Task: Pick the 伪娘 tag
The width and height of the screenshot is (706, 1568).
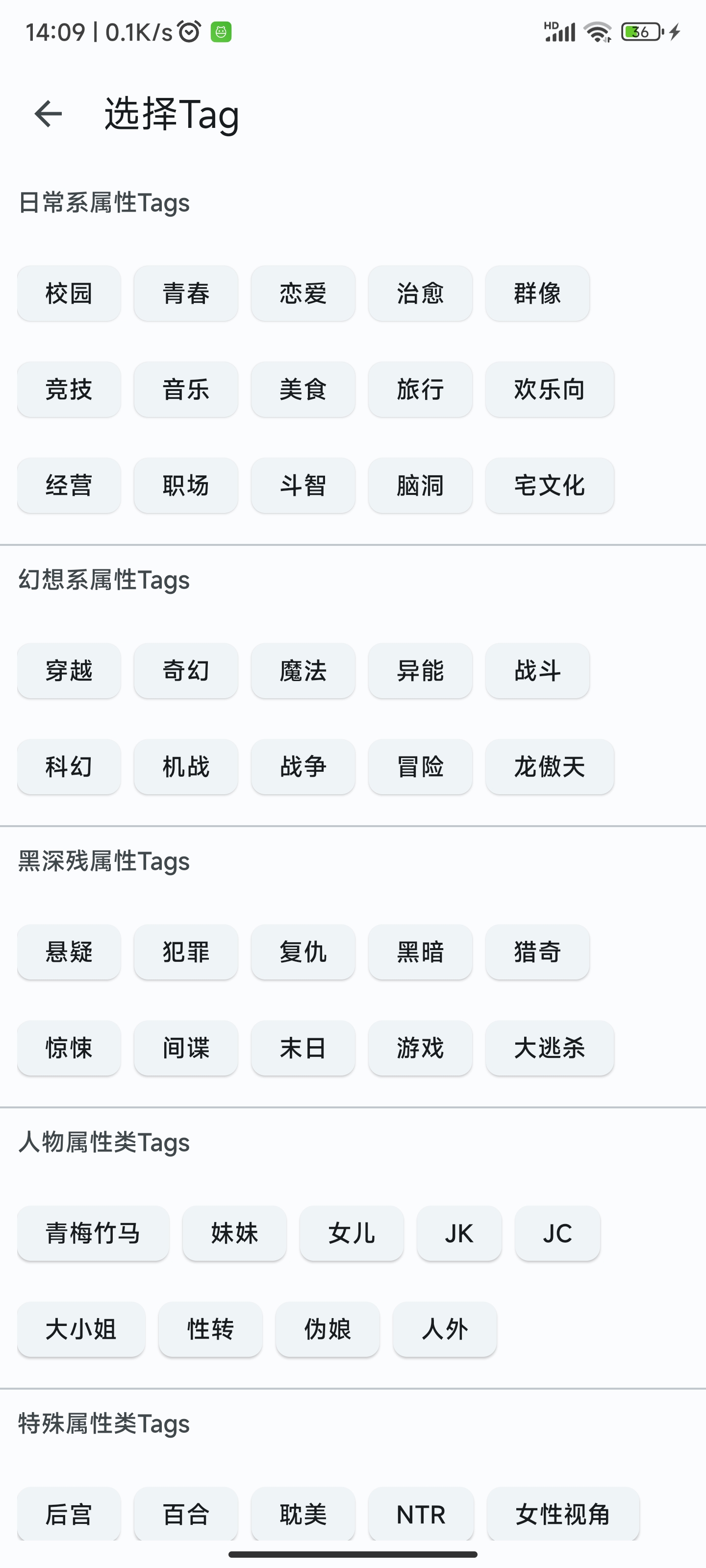Action: click(x=327, y=1329)
